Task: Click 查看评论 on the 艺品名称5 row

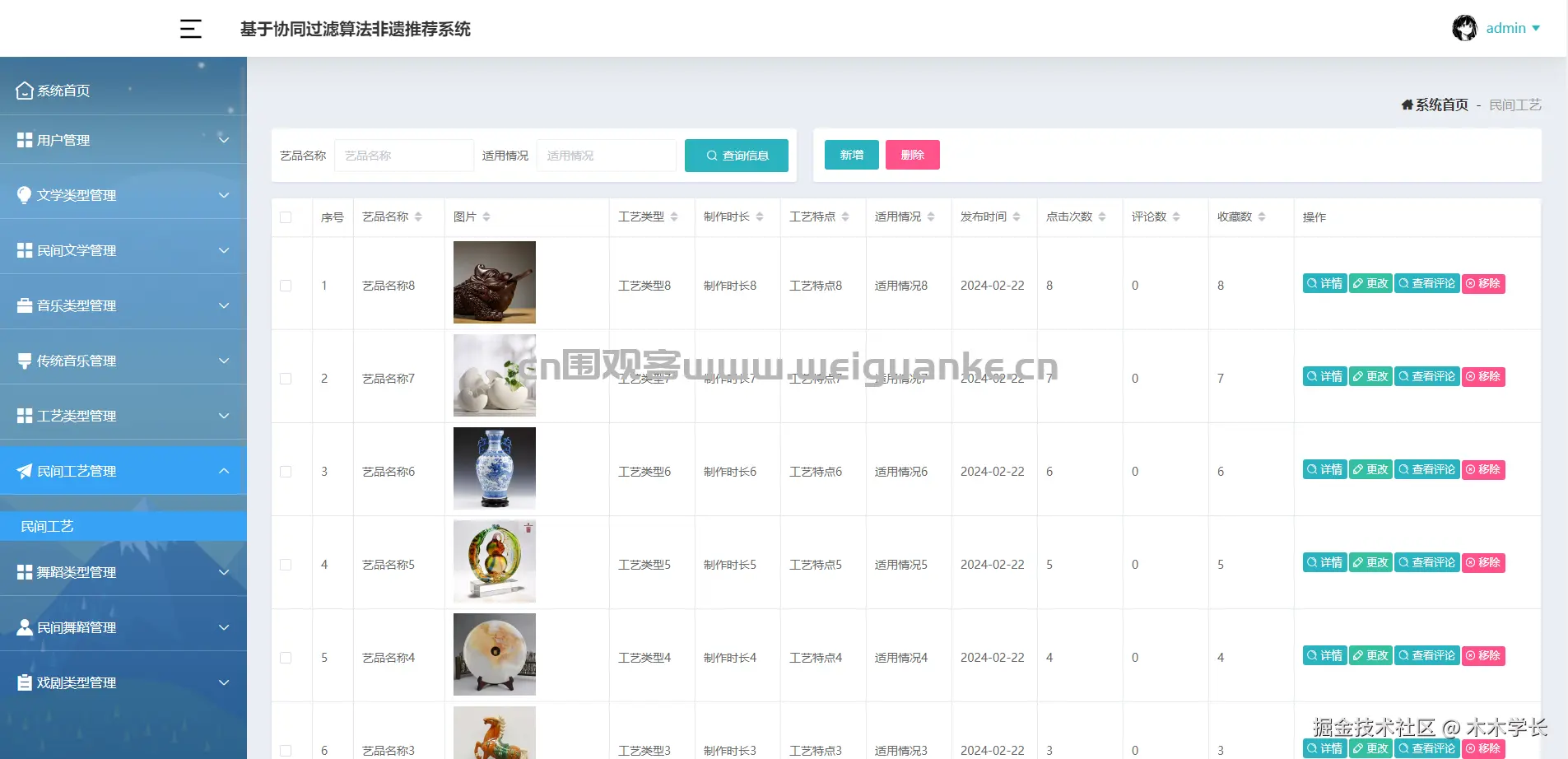Action: pyautogui.click(x=1426, y=562)
